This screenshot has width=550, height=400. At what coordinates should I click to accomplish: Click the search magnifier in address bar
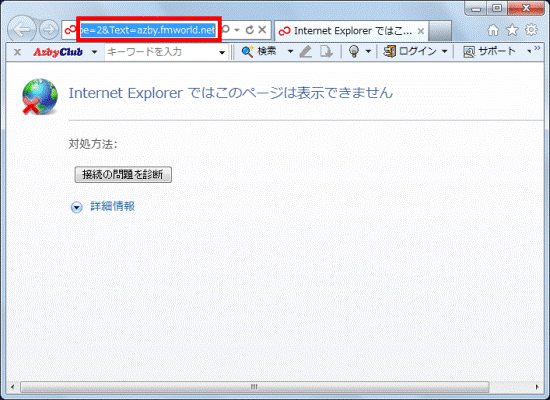[x=226, y=29]
